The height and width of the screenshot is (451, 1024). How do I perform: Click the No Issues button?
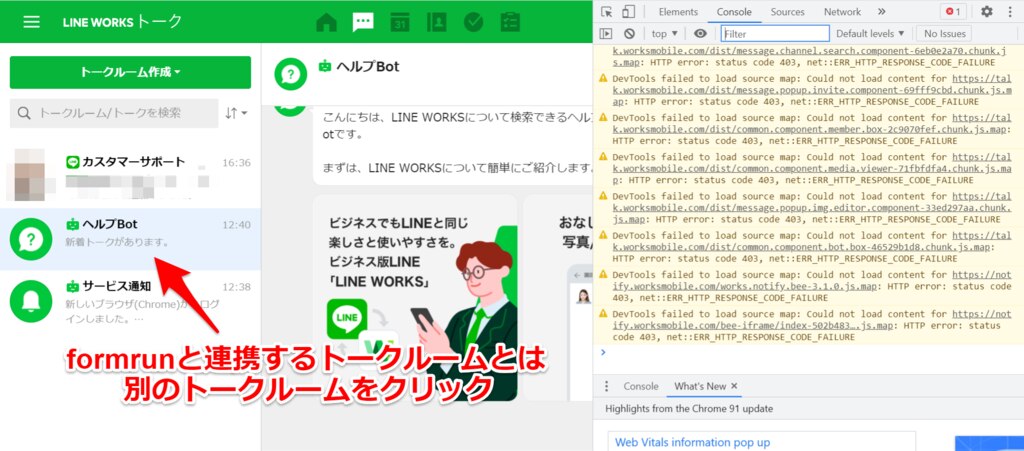pyautogui.click(x=944, y=33)
